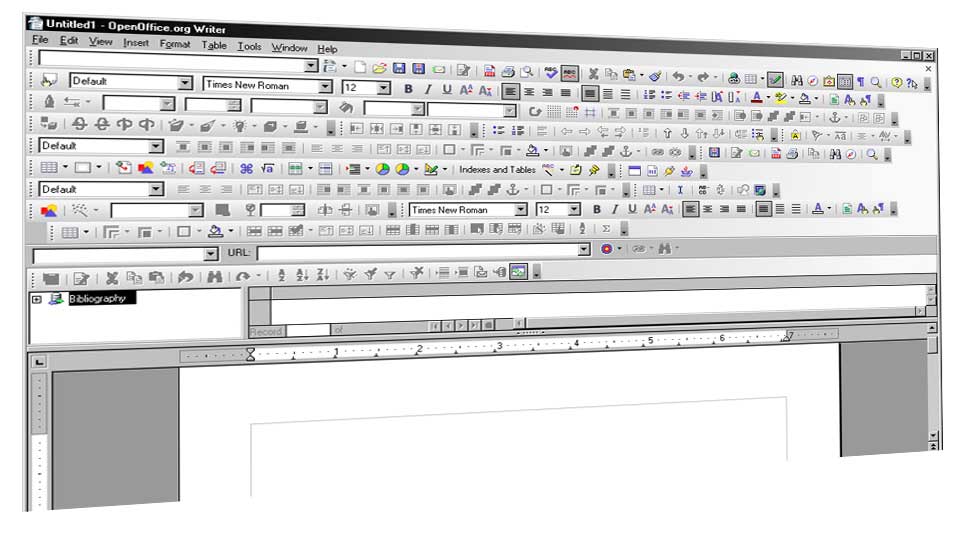Open the Highlighting color dropdown arrow

coord(792,98)
